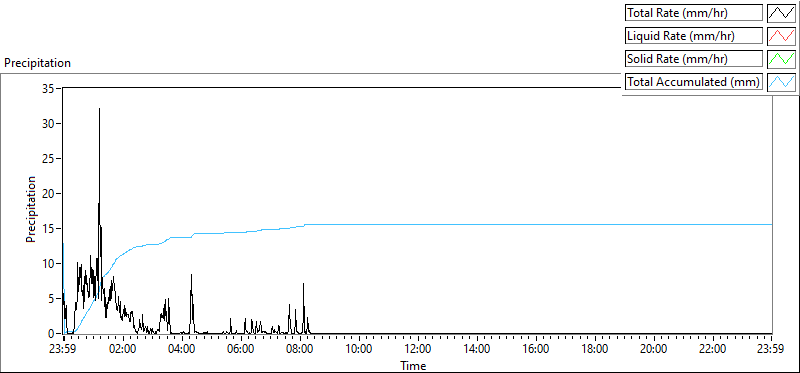Screen dimensions: 800x373
Task: Click the 0 label on the Y axis
Action: pos(51,334)
